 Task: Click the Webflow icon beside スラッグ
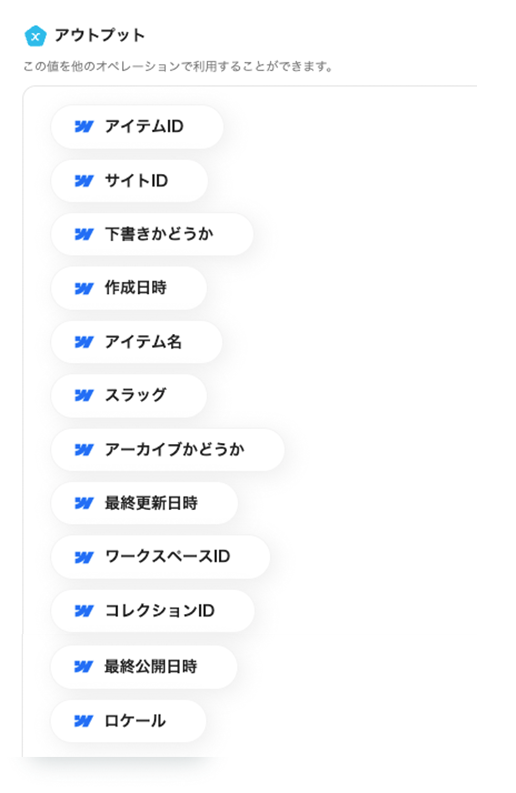pos(84,395)
